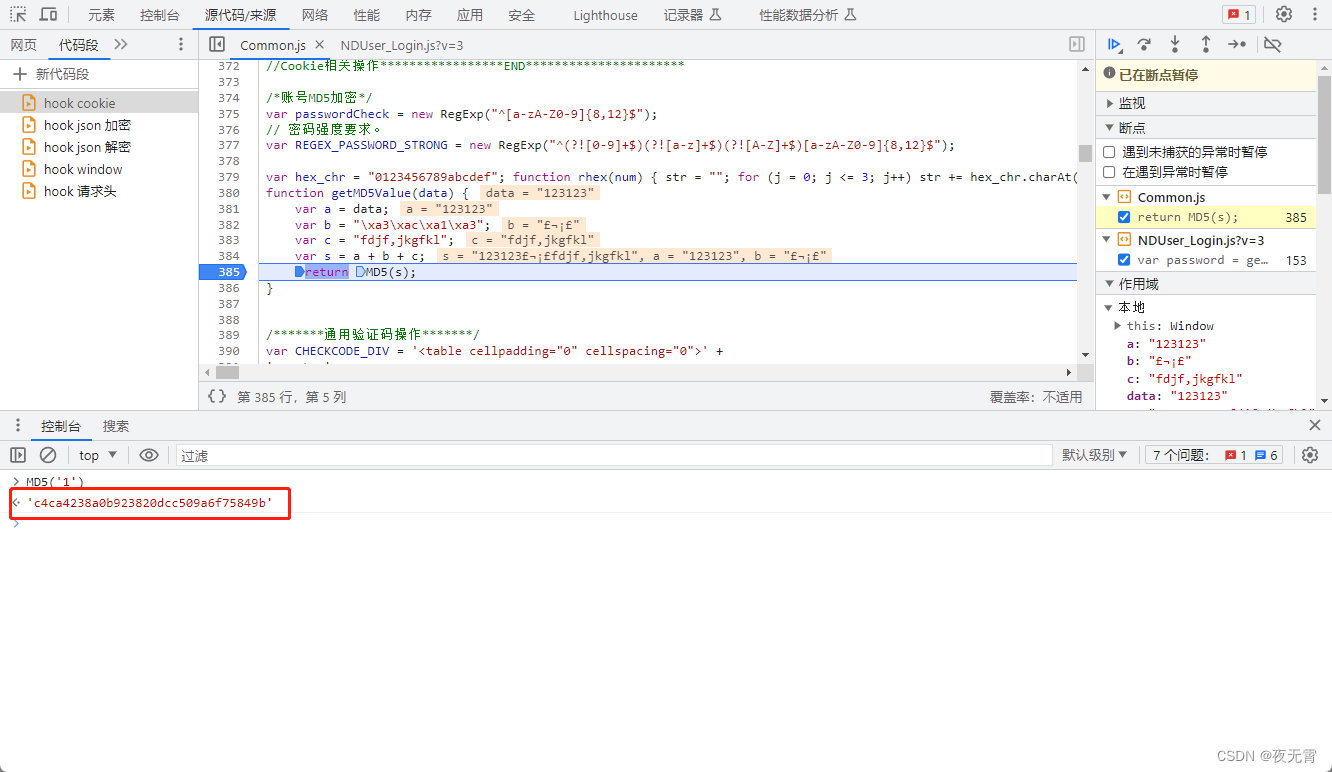Open the 默认级别 log level dropdown
The width and height of the screenshot is (1332, 772).
coord(1095,455)
